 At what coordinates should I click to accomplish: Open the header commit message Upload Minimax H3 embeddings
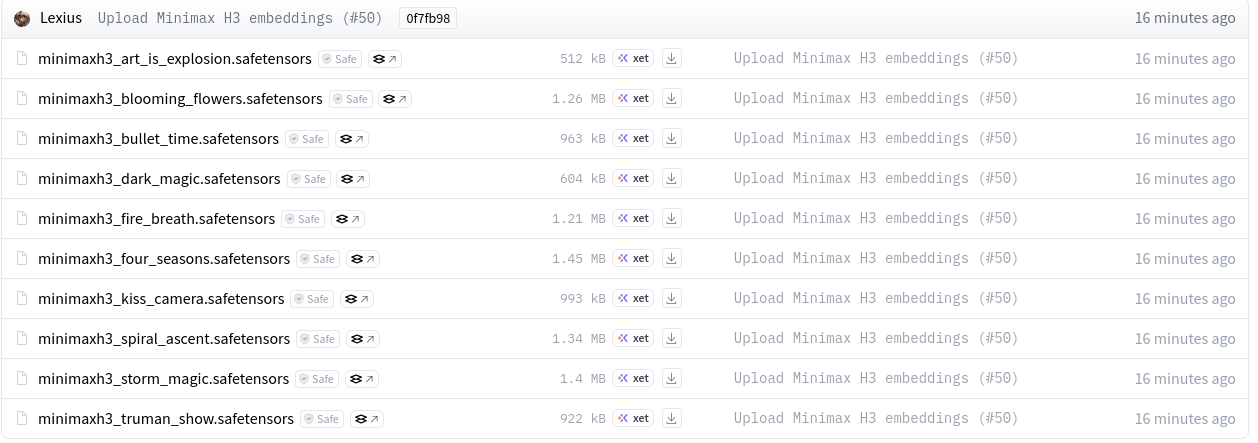[x=240, y=18]
